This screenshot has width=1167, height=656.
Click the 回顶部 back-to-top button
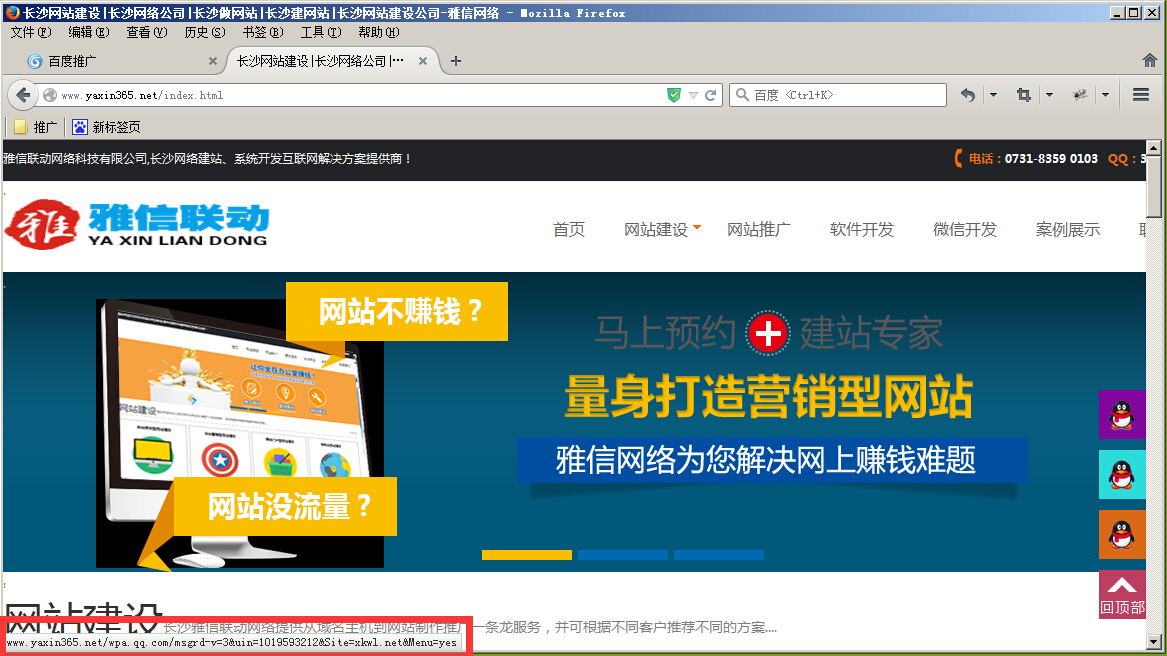pyautogui.click(x=1122, y=595)
